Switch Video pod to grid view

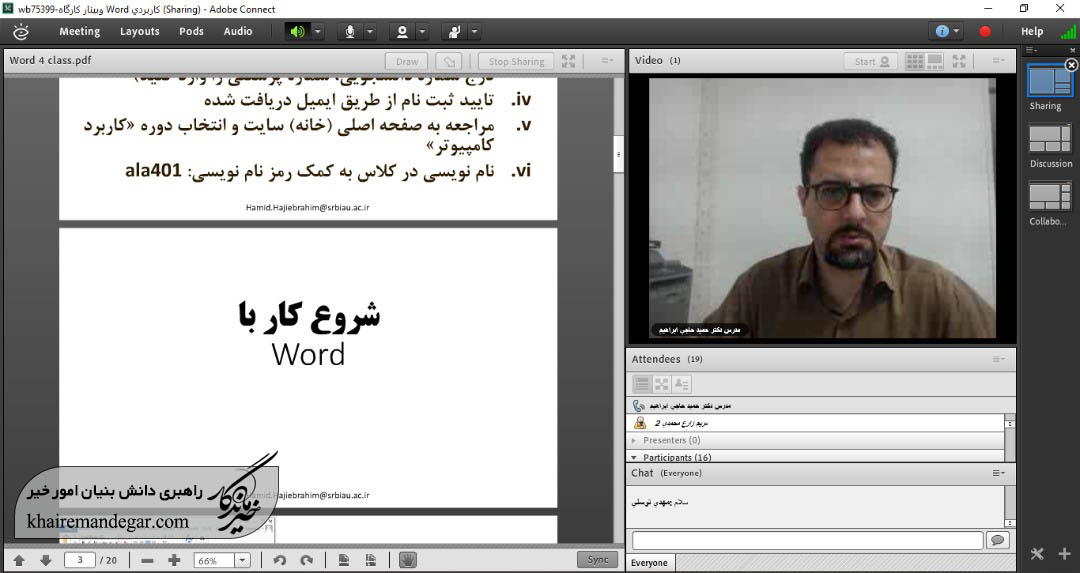[915, 61]
